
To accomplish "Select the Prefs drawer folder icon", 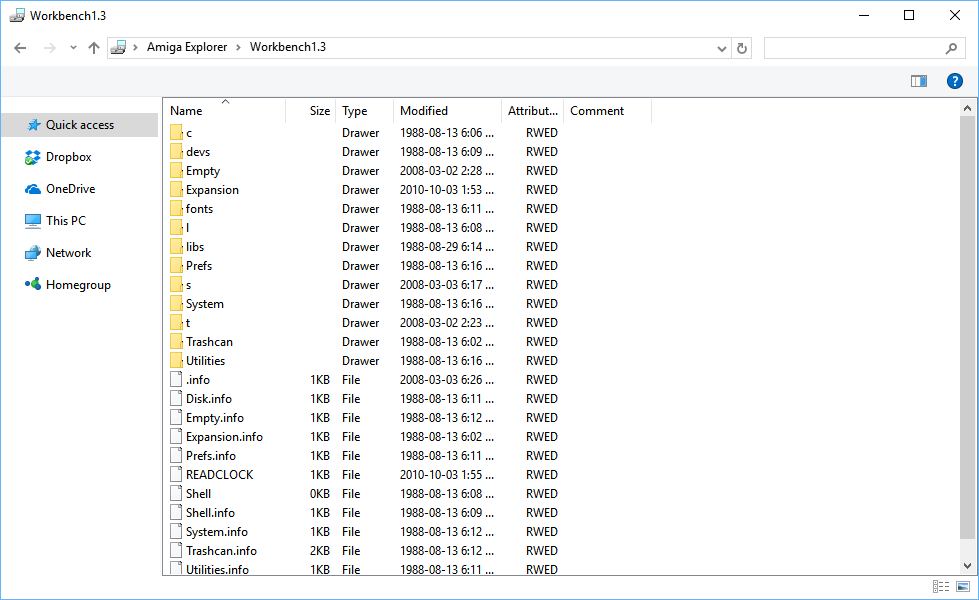I will click(x=176, y=265).
